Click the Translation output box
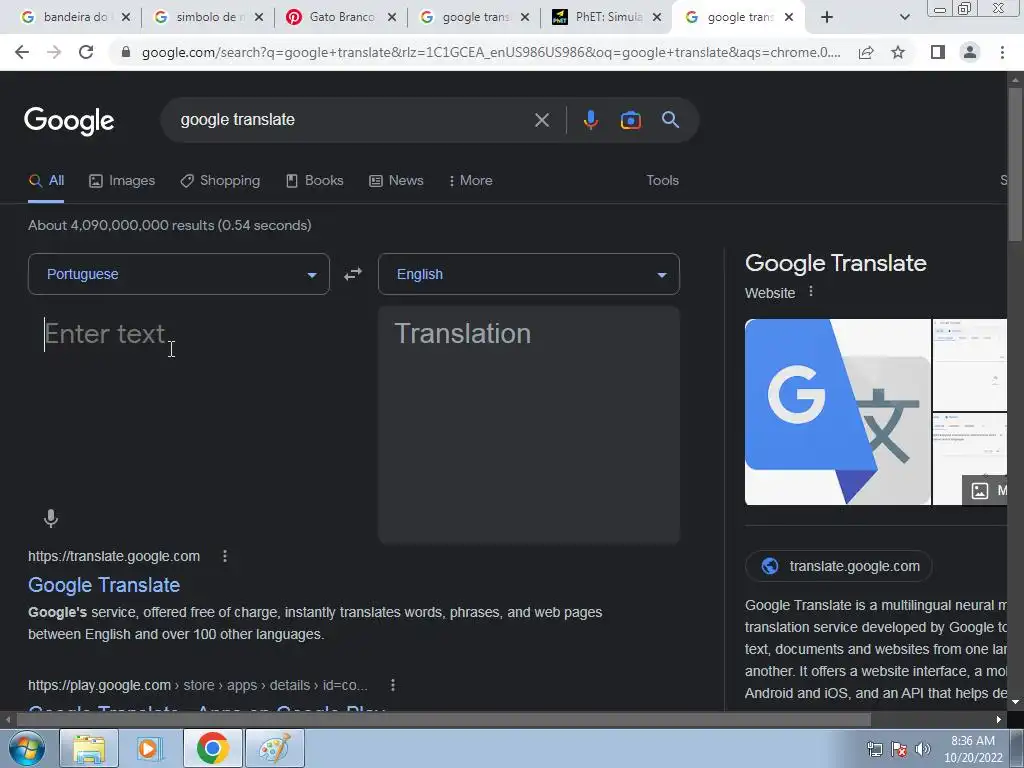Image resolution: width=1024 pixels, height=768 pixels. coord(528,424)
